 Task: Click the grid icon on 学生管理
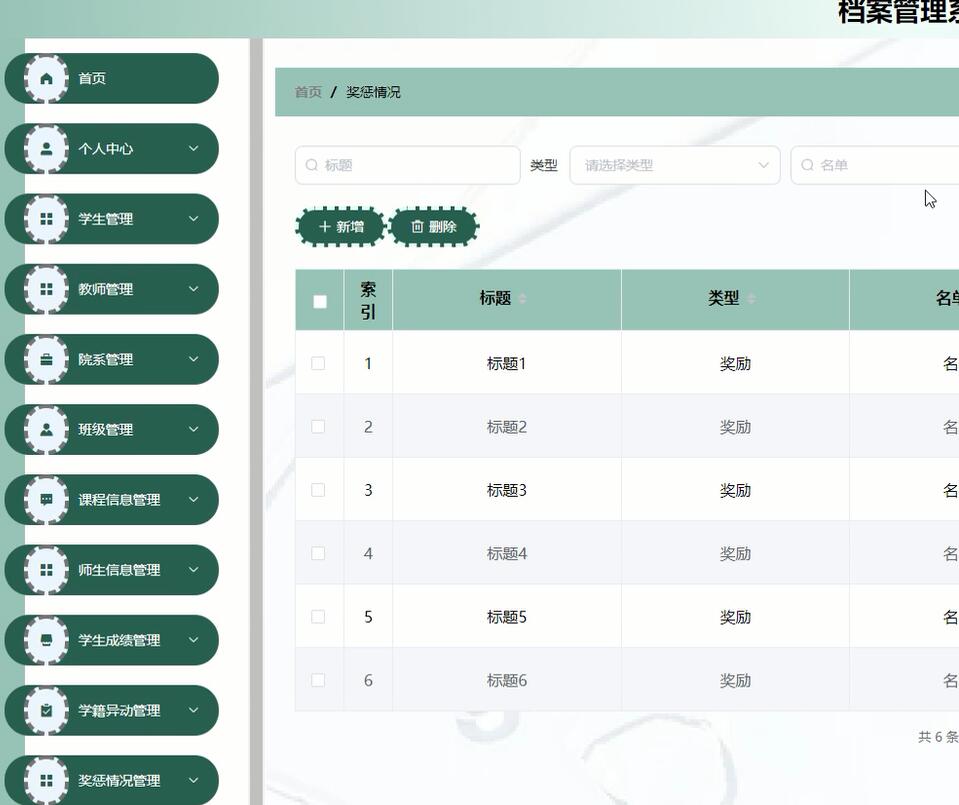(x=45, y=218)
